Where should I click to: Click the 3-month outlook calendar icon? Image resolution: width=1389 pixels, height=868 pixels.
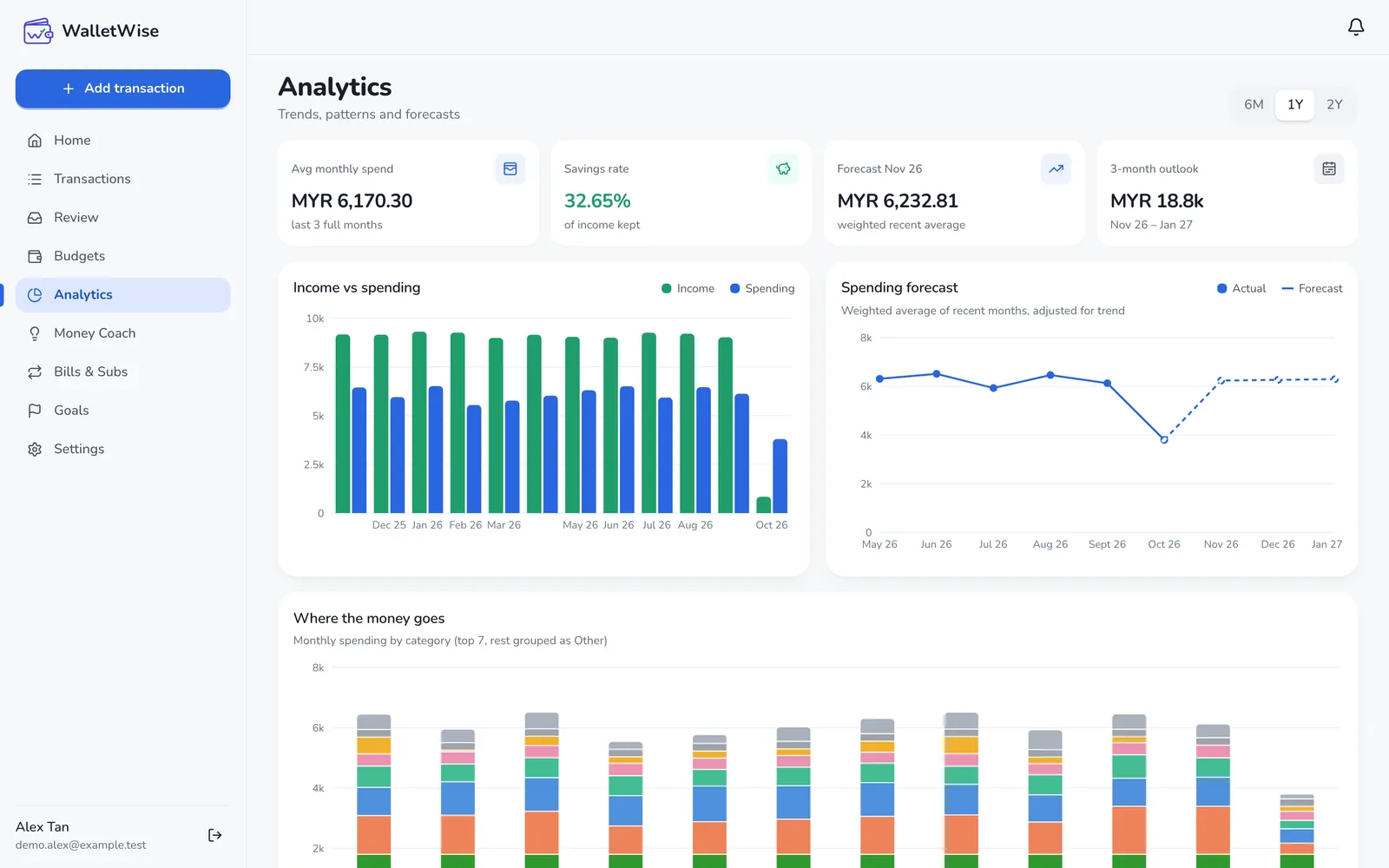point(1329,169)
